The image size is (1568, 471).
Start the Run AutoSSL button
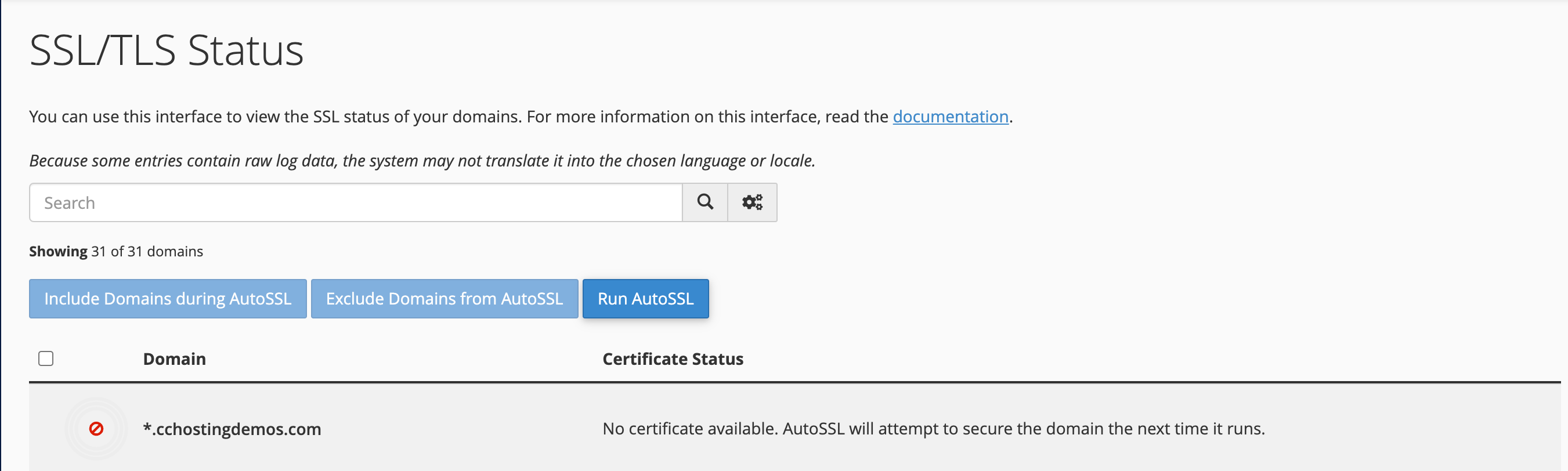tap(645, 299)
